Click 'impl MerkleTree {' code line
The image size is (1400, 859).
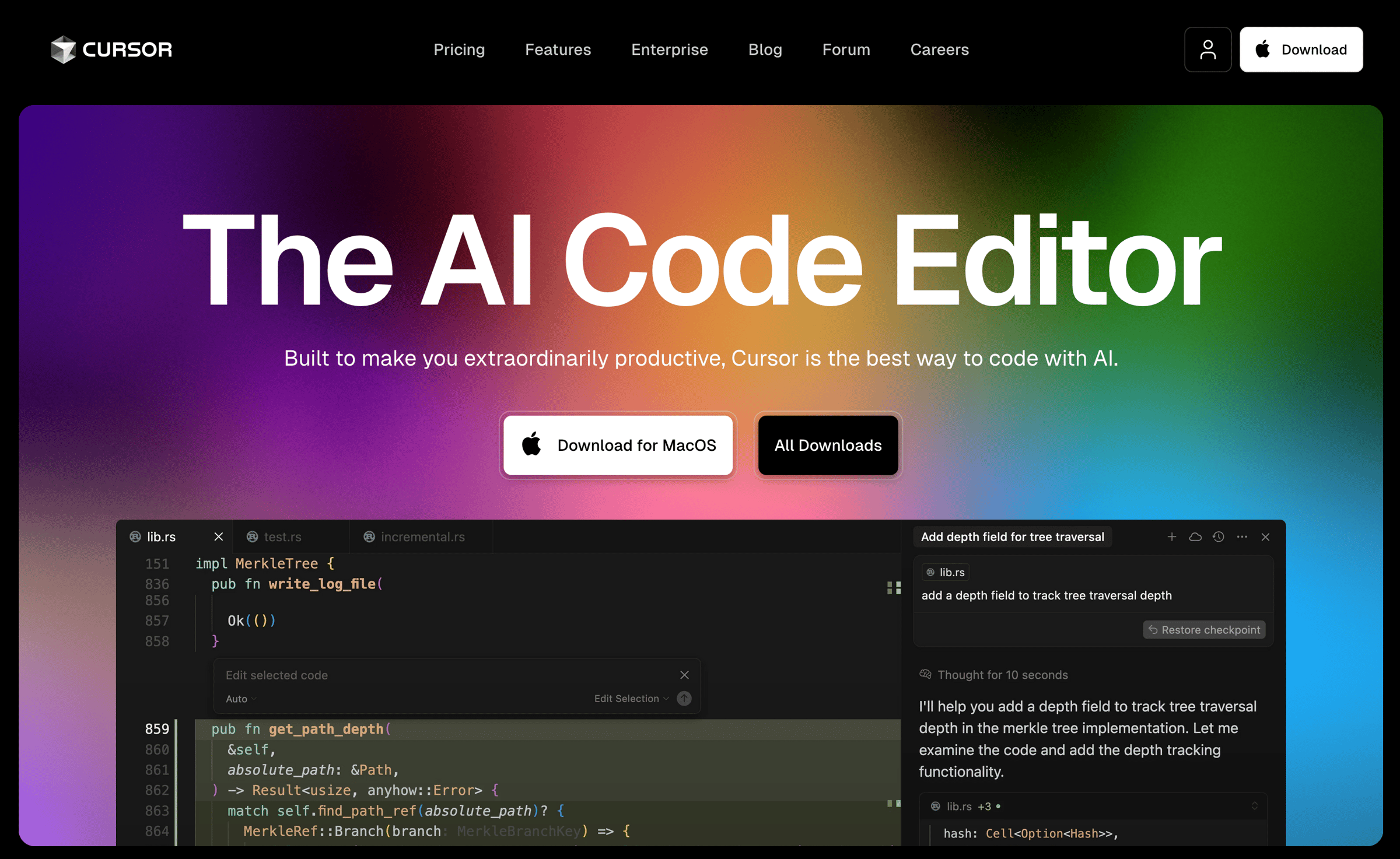click(265, 563)
